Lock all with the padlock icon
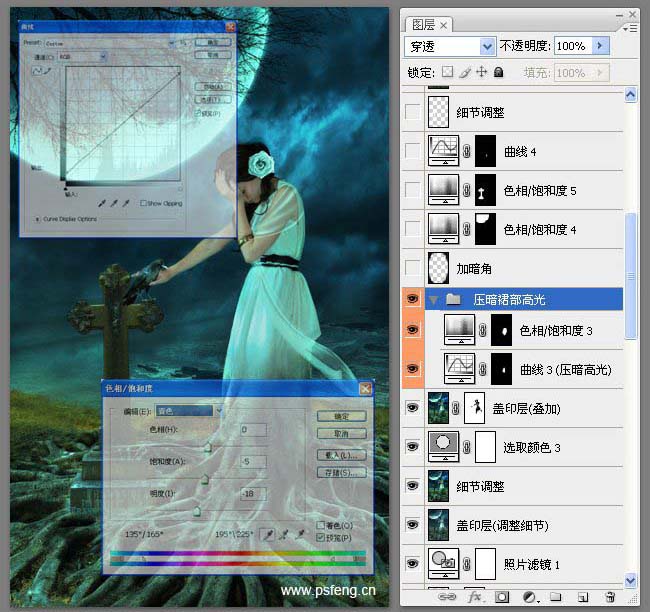 (x=499, y=72)
